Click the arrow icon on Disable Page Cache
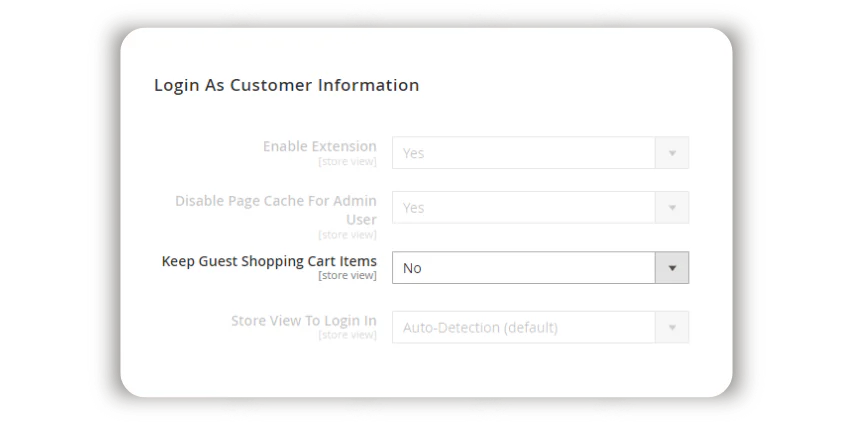This screenshot has width=853, height=425. click(x=672, y=208)
